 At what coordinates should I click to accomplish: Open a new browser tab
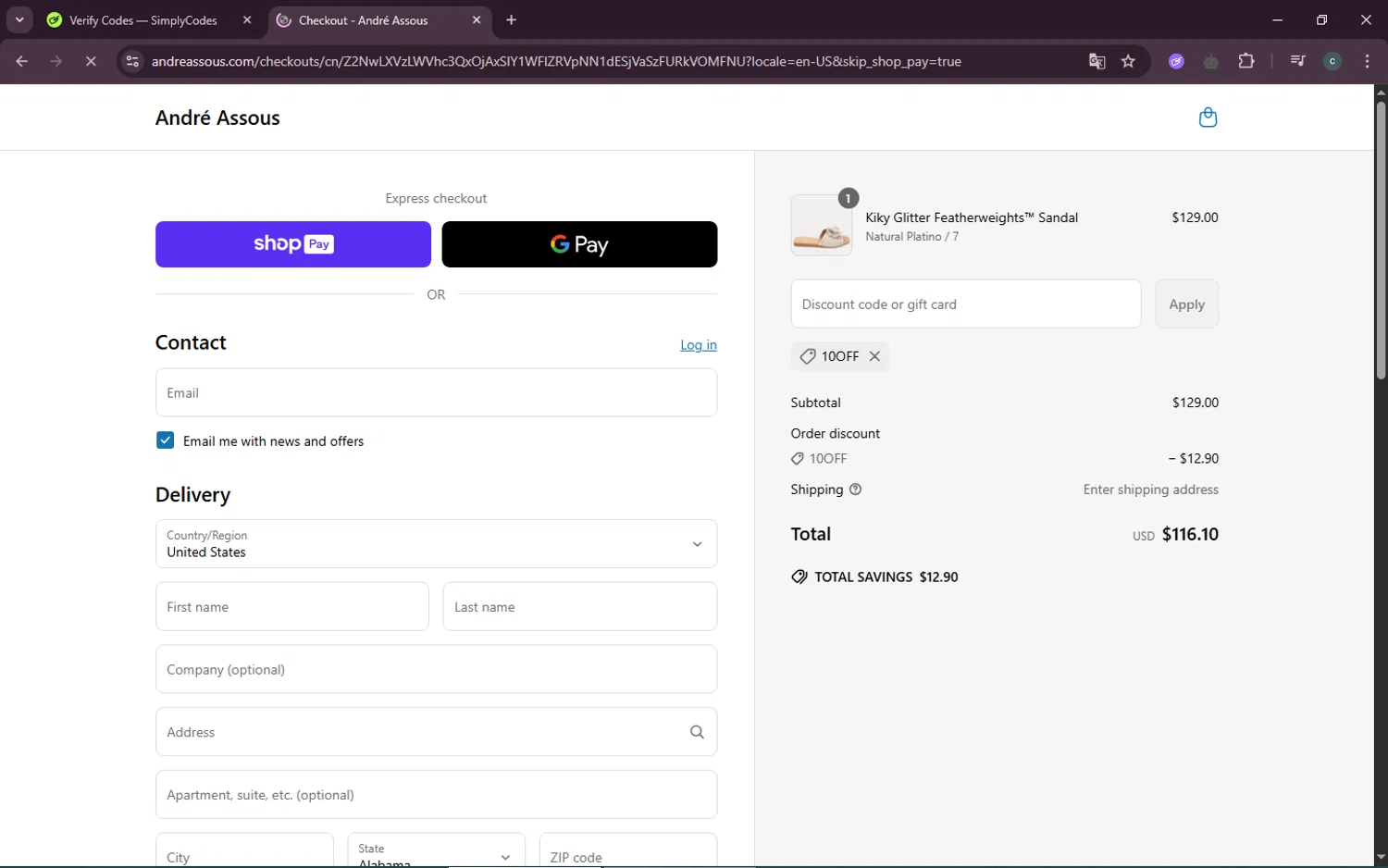point(511,19)
